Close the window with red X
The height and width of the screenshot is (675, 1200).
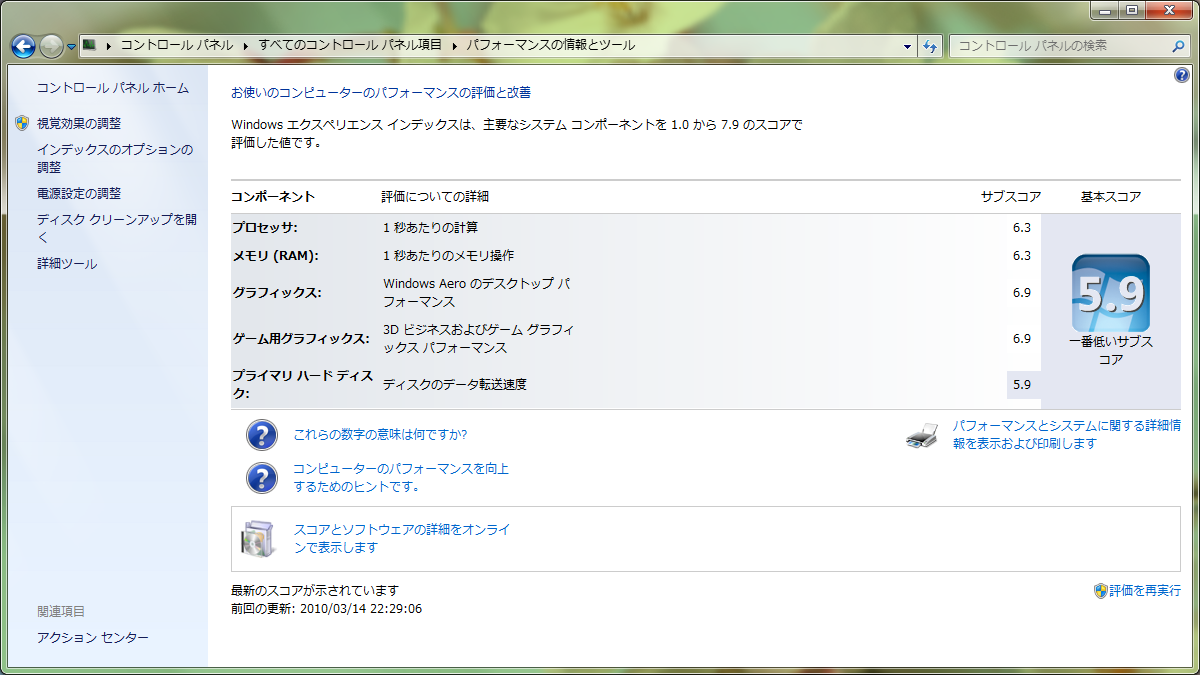[x=1168, y=9]
